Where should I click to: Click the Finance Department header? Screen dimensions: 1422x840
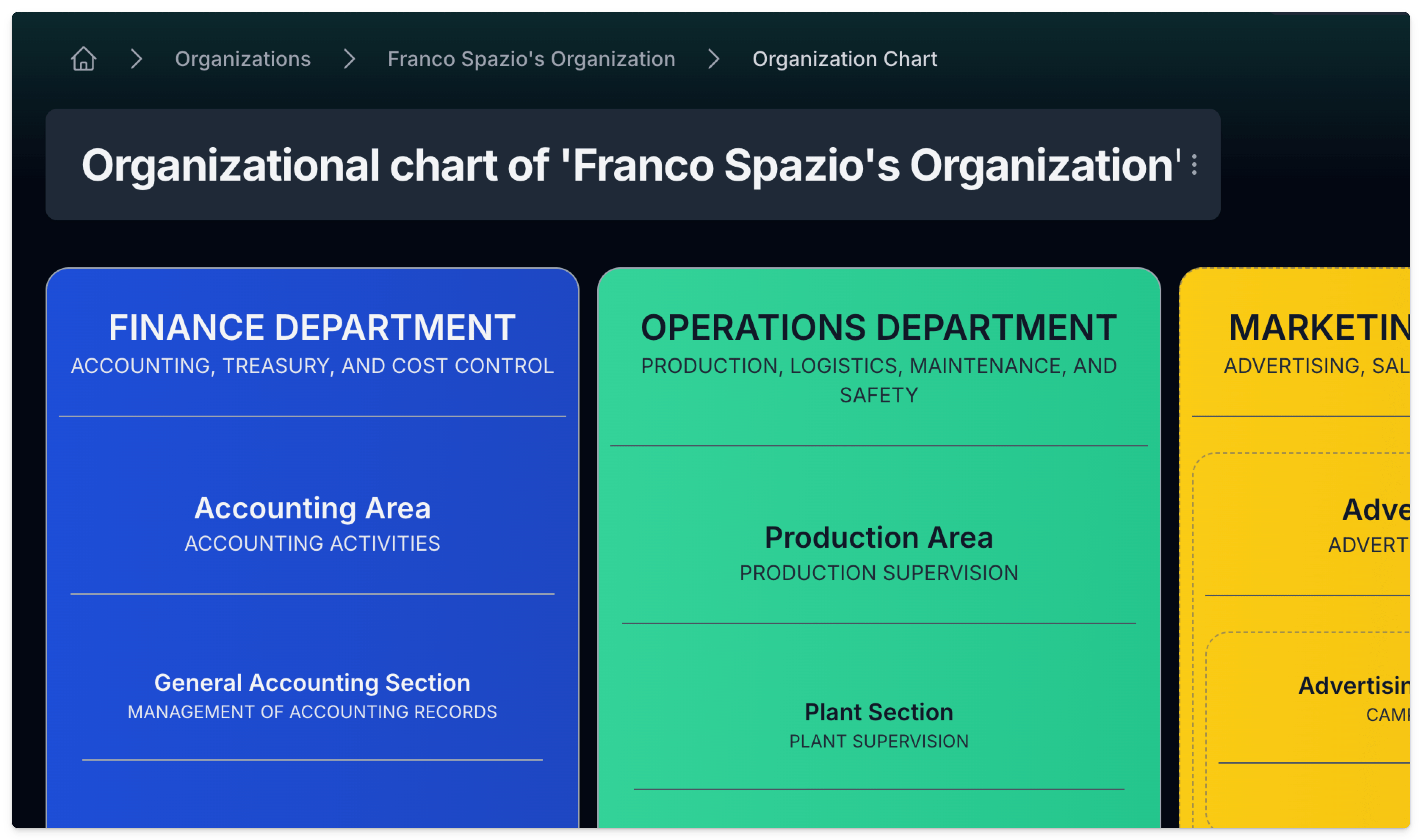point(312,328)
